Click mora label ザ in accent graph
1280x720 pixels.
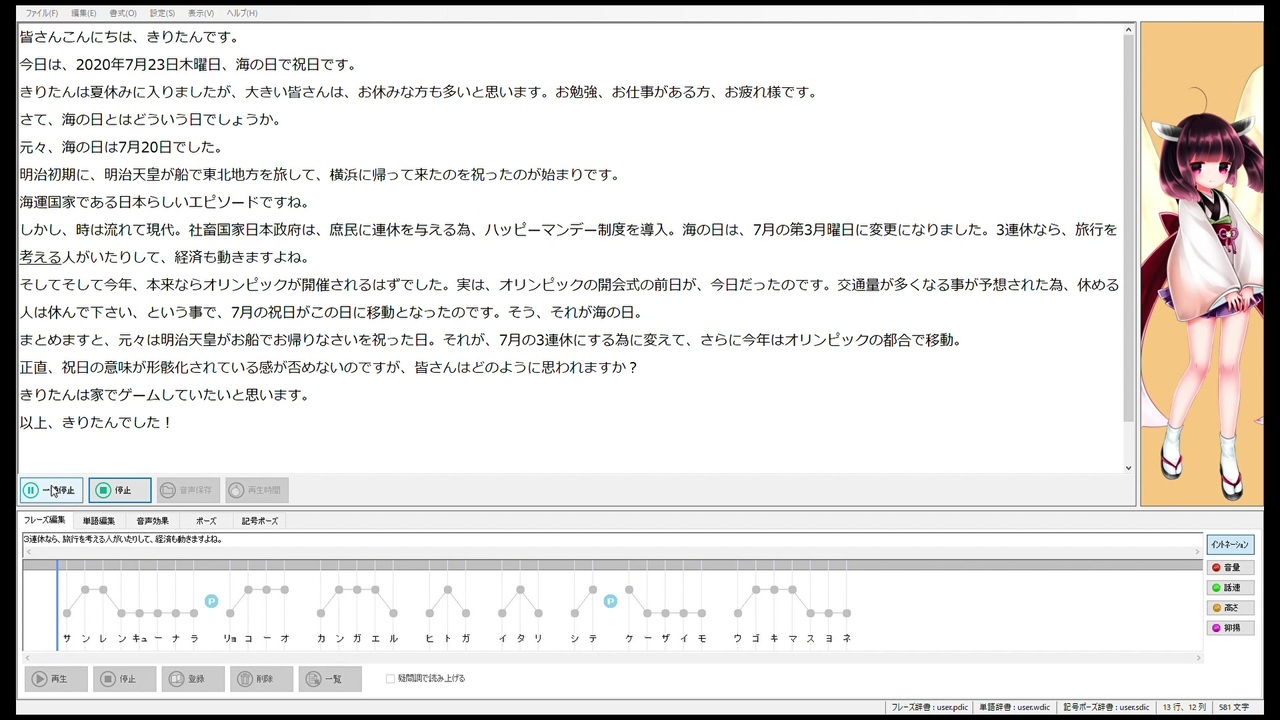(x=665, y=638)
